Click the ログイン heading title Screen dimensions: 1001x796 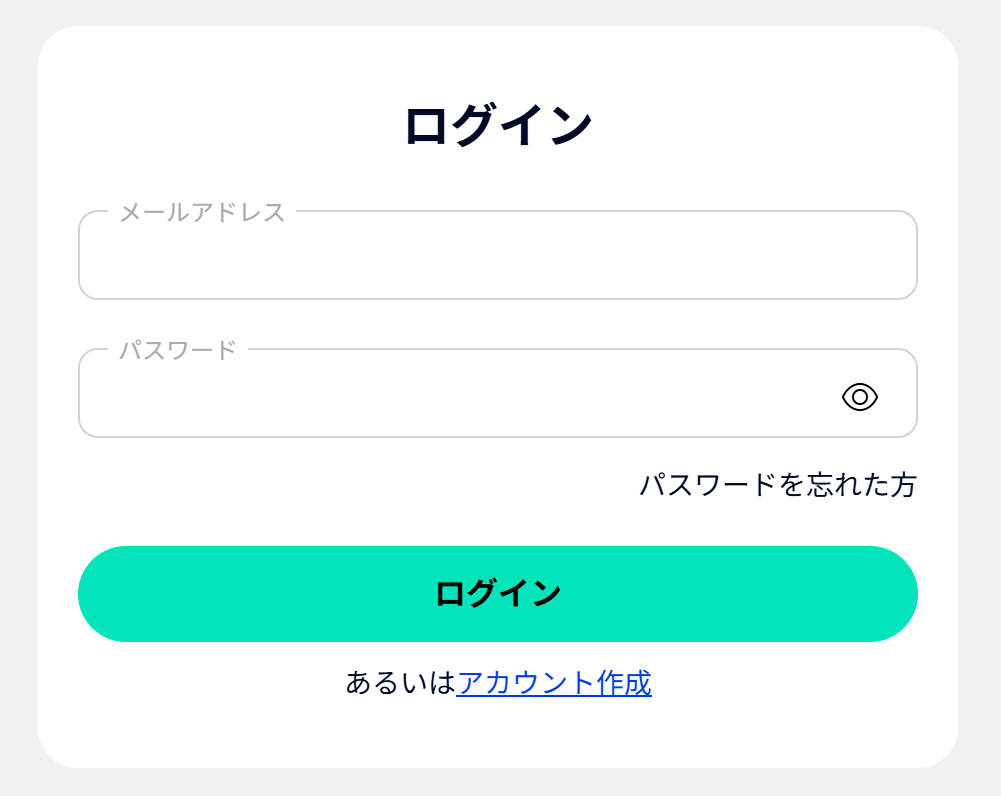(x=498, y=127)
